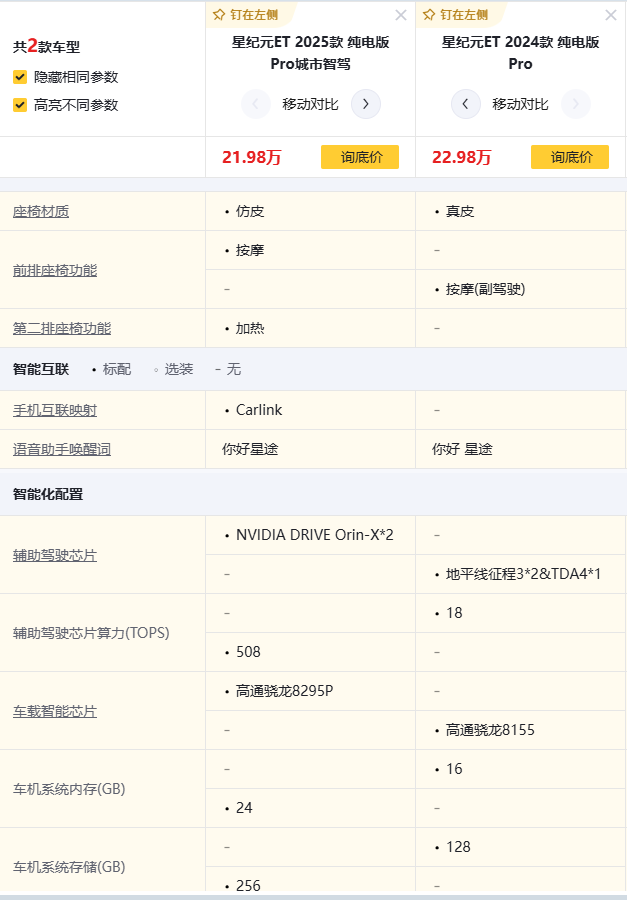Image resolution: width=627 pixels, height=900 pixels.
Task: Move 2024 model column left
Action: (x=465, y=104)
